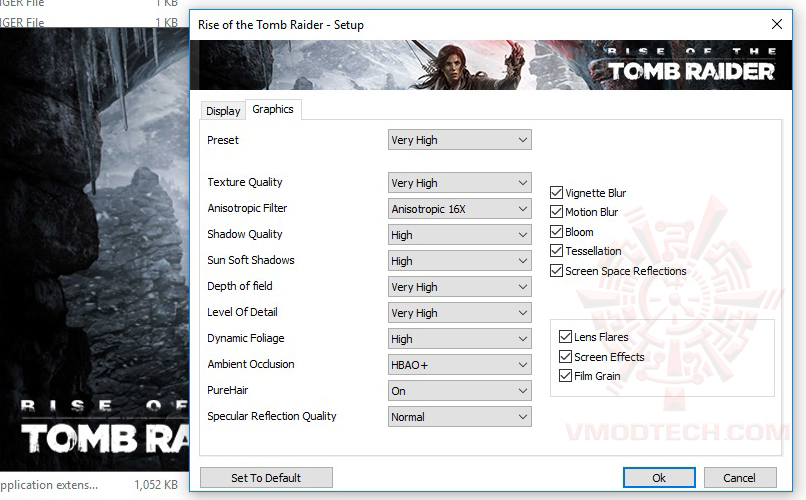Click the 'Depth of field' label

point(240,286)
